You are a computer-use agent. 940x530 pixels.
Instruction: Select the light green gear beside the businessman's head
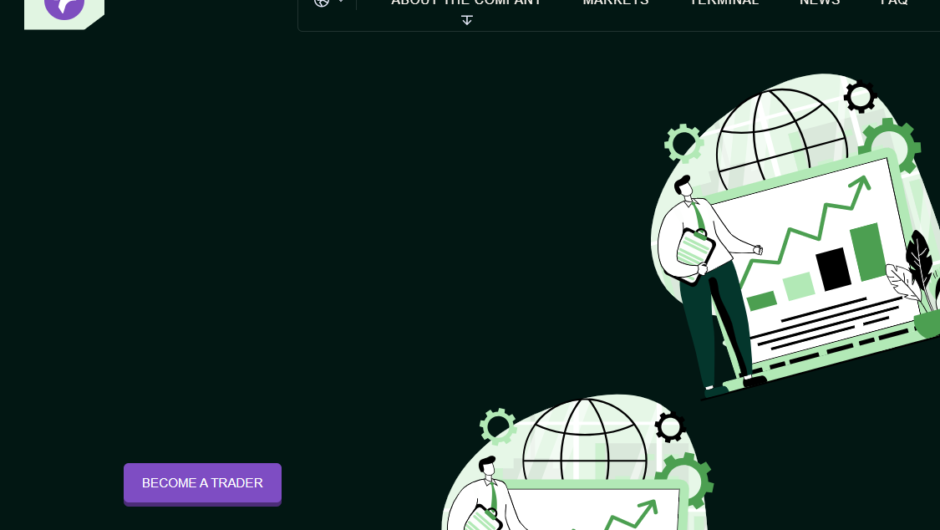(x=684, y=143)
